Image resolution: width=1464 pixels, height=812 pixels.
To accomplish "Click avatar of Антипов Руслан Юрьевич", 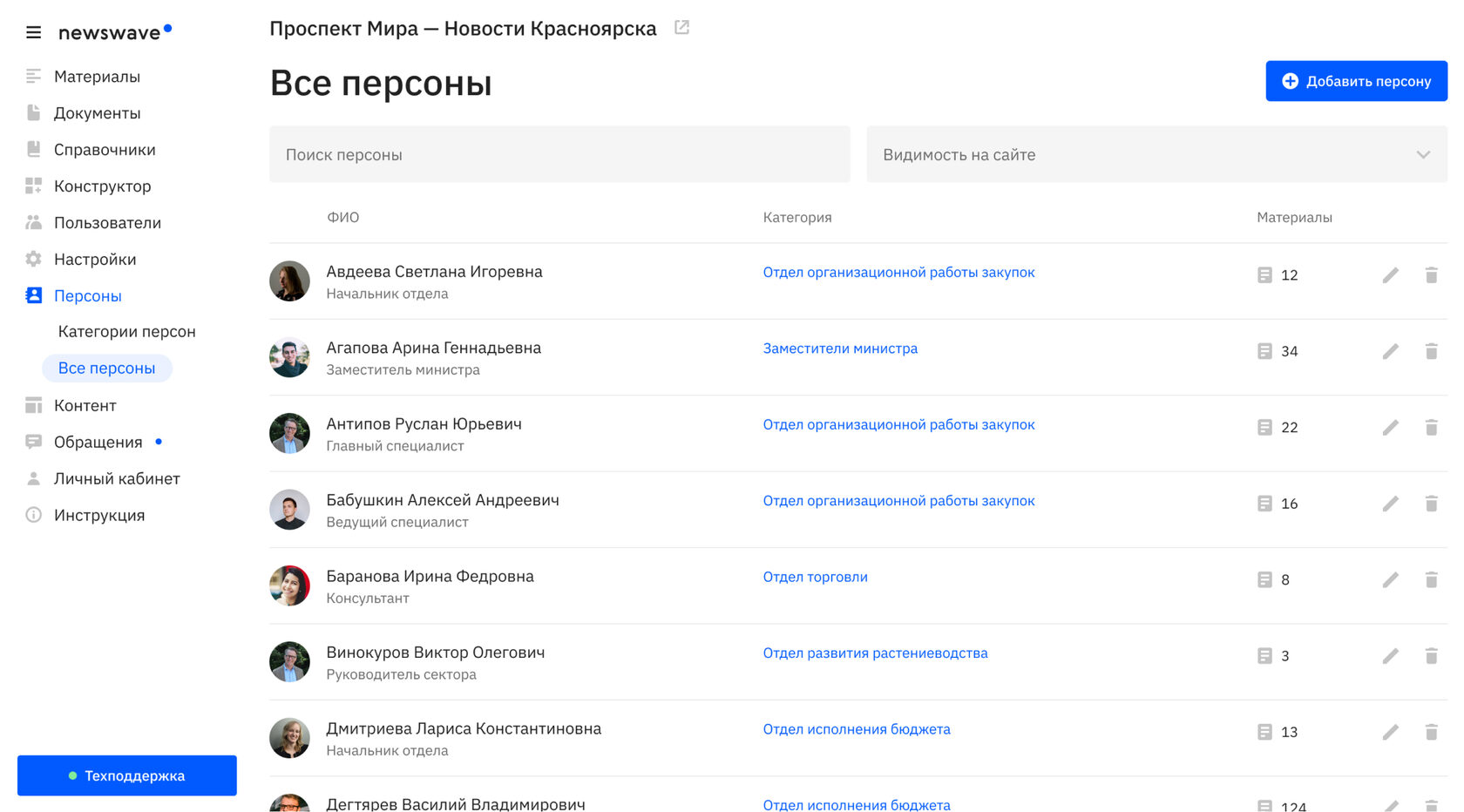I will [290, 434].
